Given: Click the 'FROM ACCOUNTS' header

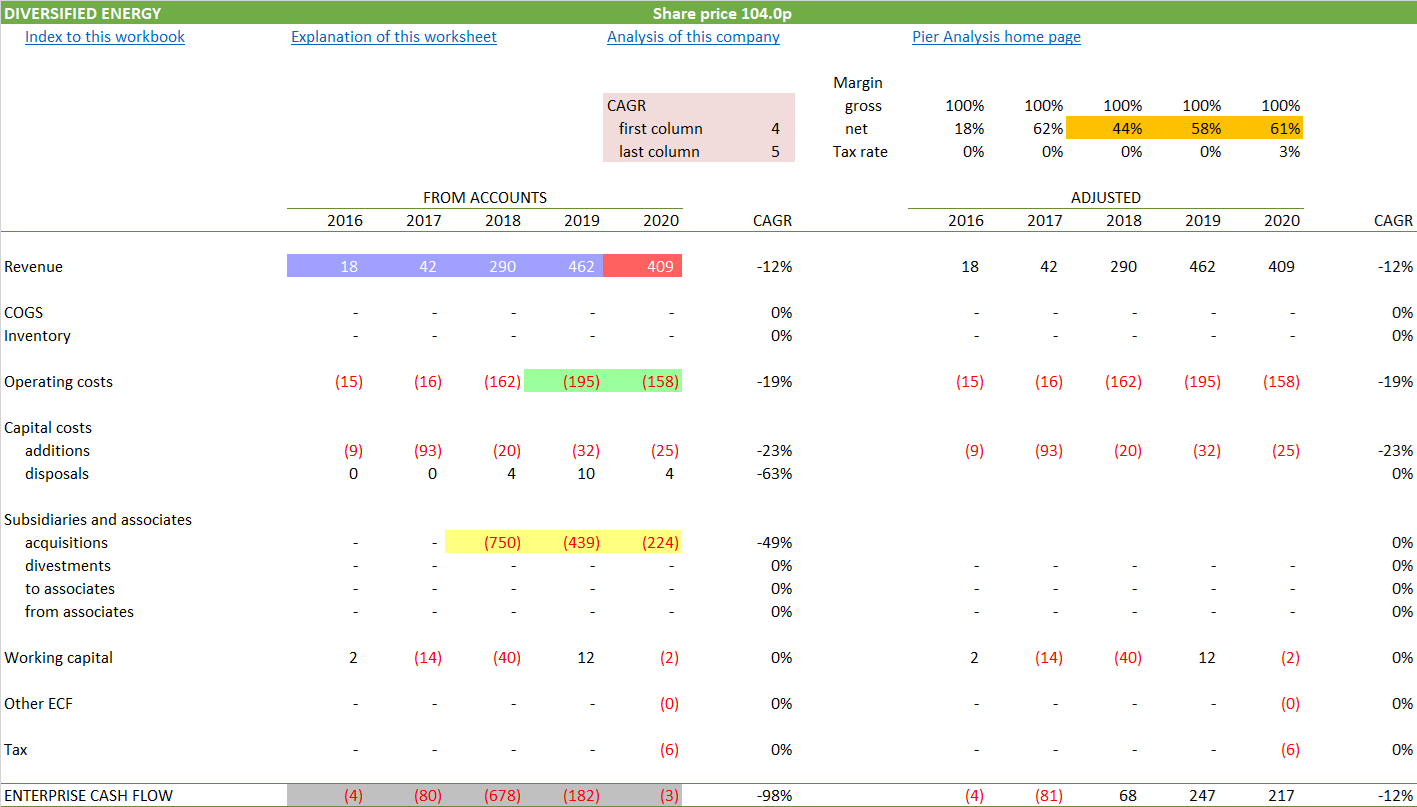Looking at the screenshot, I should tap(485, 198).
